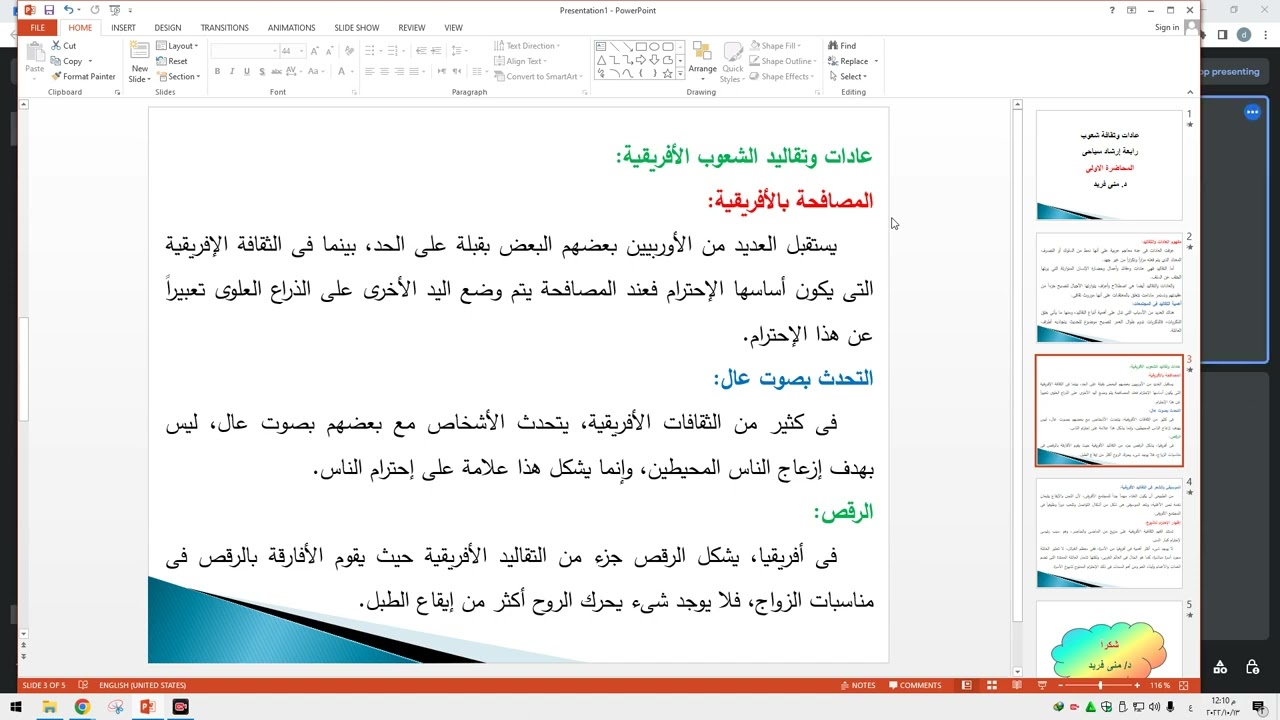Center the paragraph text

click(384, 71)
